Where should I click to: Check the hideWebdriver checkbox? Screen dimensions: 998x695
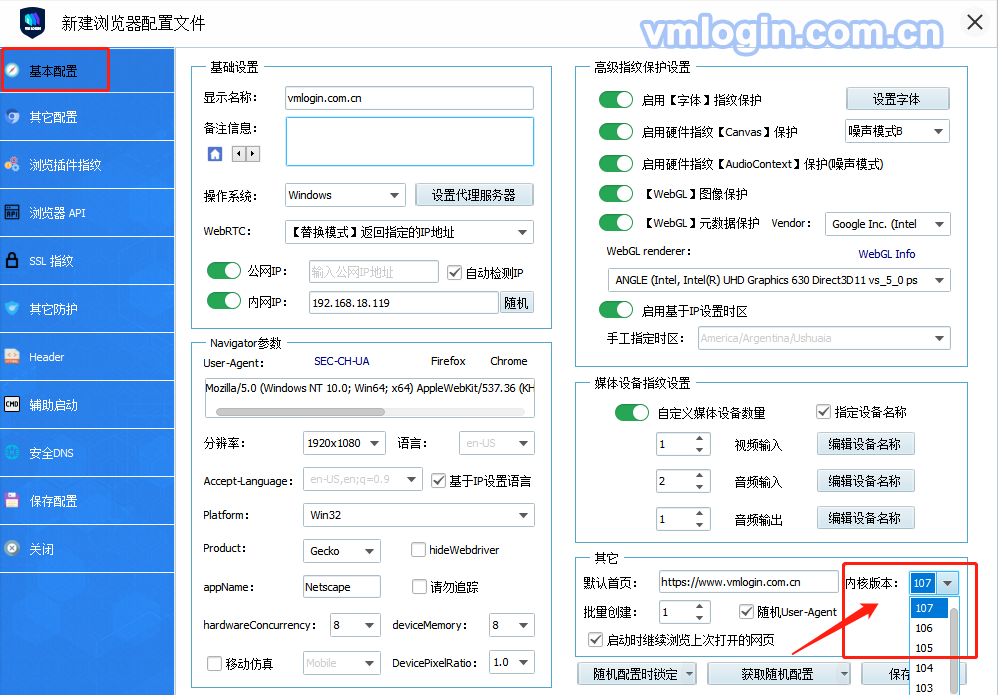point(418,549)
